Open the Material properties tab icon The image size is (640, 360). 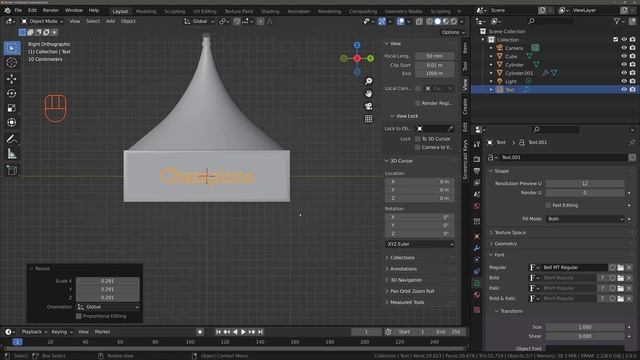pyautogui.click(x=477, y=295)
